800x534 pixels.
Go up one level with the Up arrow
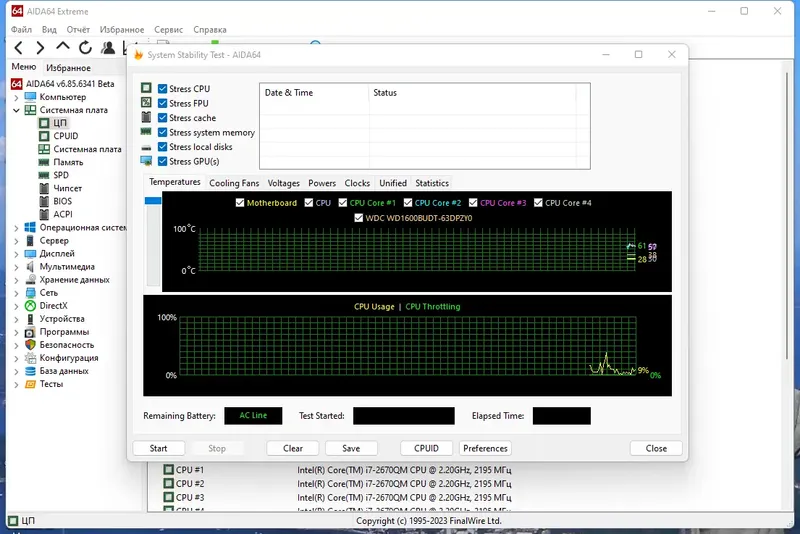tap(63, 47)
